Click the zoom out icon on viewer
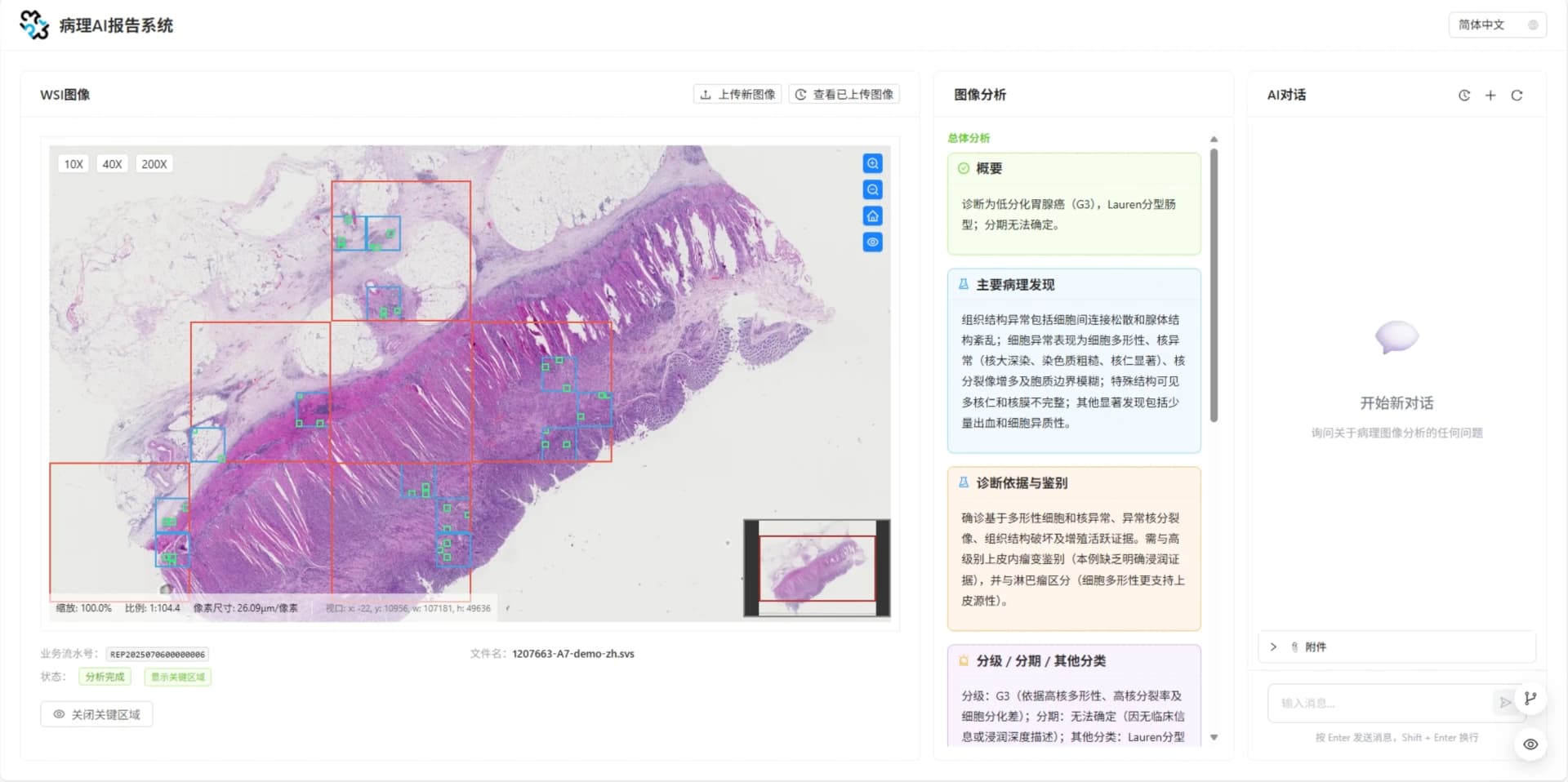Viewport: 1568px width, 782px height. pyautogui.click(x=872, y=189)
